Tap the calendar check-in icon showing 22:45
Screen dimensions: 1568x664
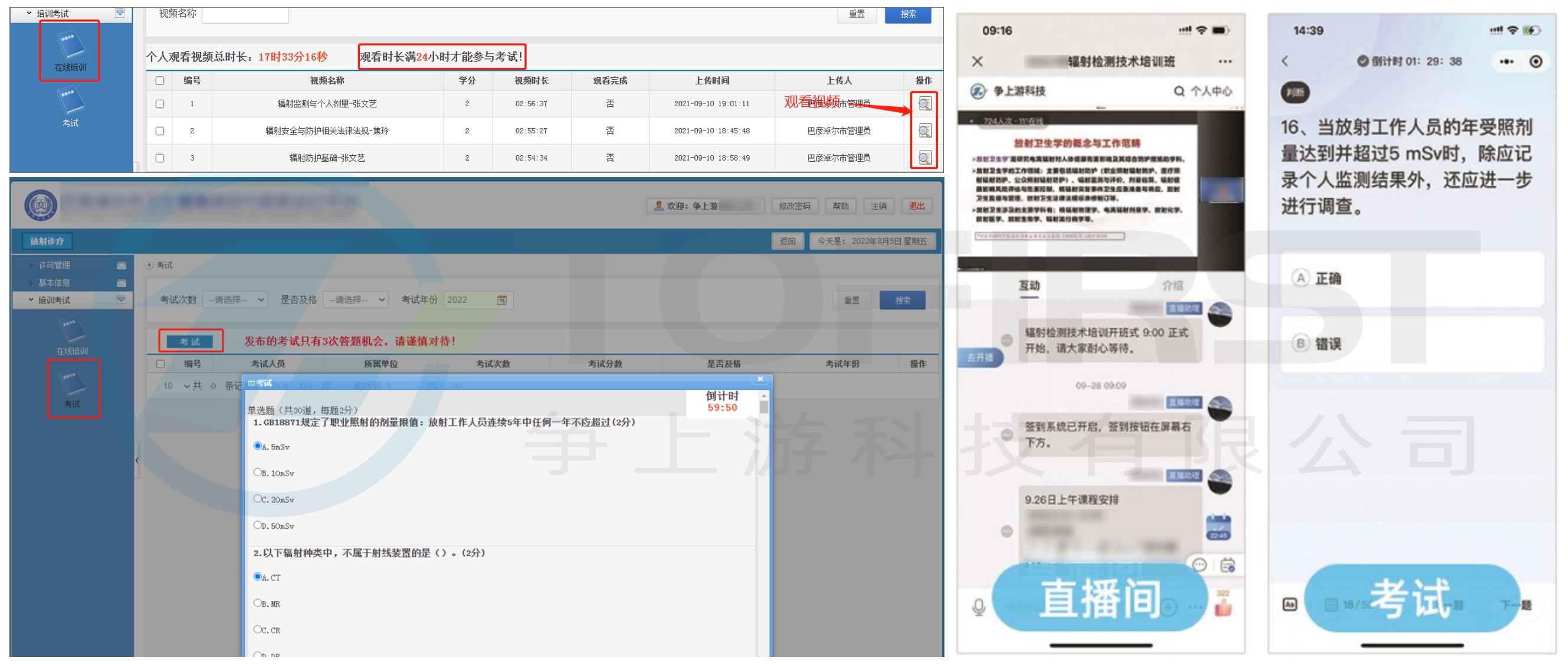point(1218,527)
